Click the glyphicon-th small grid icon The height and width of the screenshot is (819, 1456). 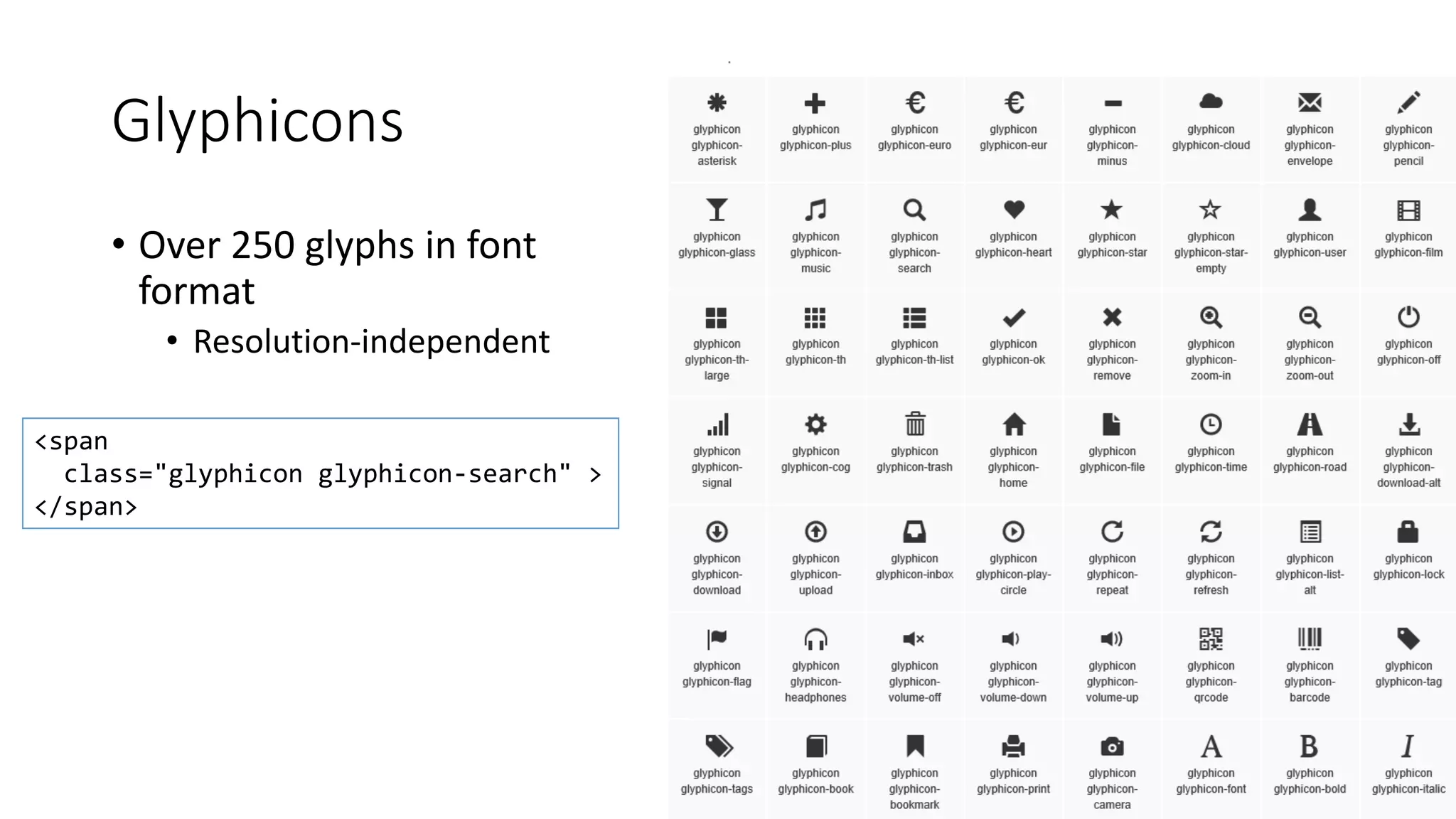tap(815, 318)
